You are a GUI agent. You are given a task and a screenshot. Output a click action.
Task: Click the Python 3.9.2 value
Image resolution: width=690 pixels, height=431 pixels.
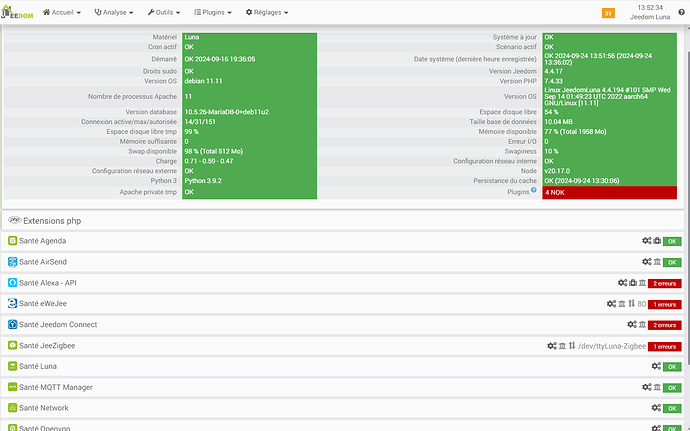tap(203, 181)
